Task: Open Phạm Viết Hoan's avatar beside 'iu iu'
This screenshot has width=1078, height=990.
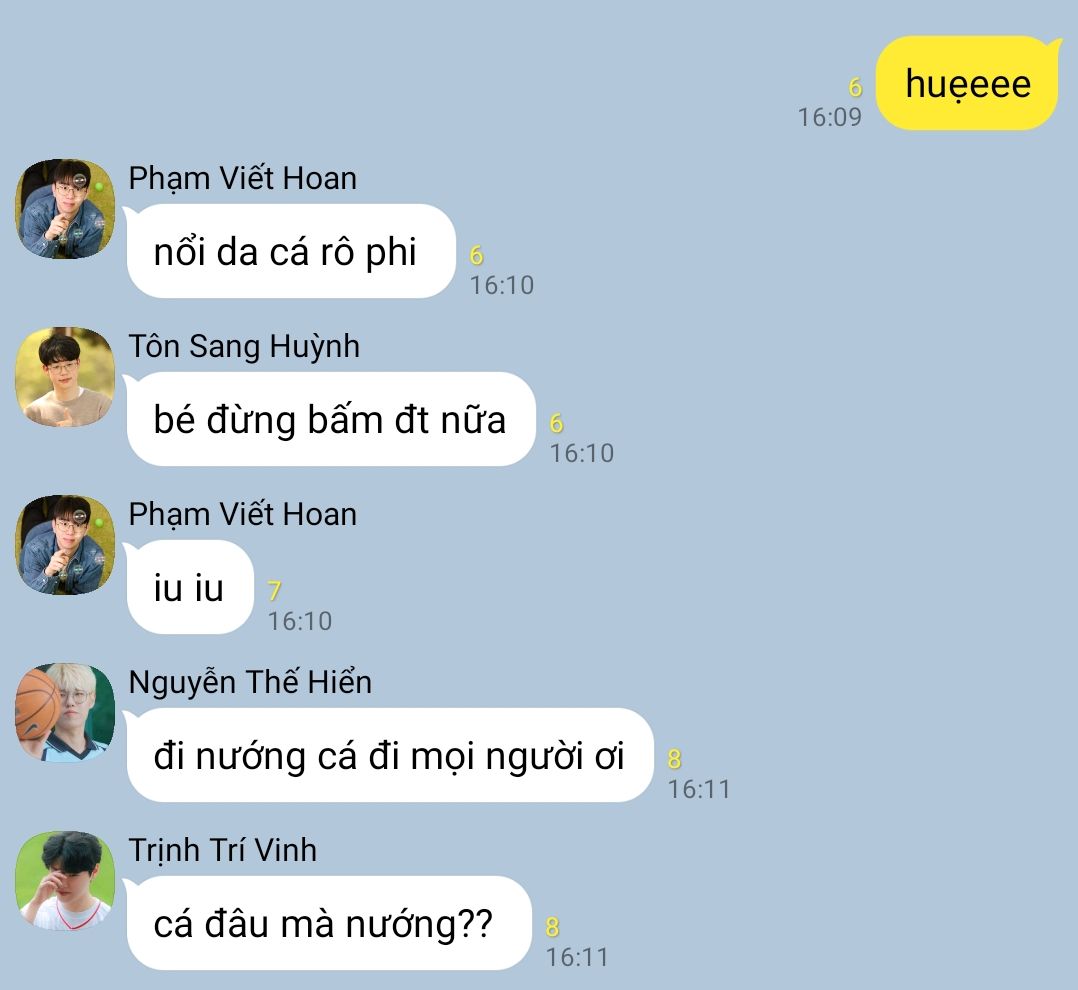Action: click(x=65, y=545)
